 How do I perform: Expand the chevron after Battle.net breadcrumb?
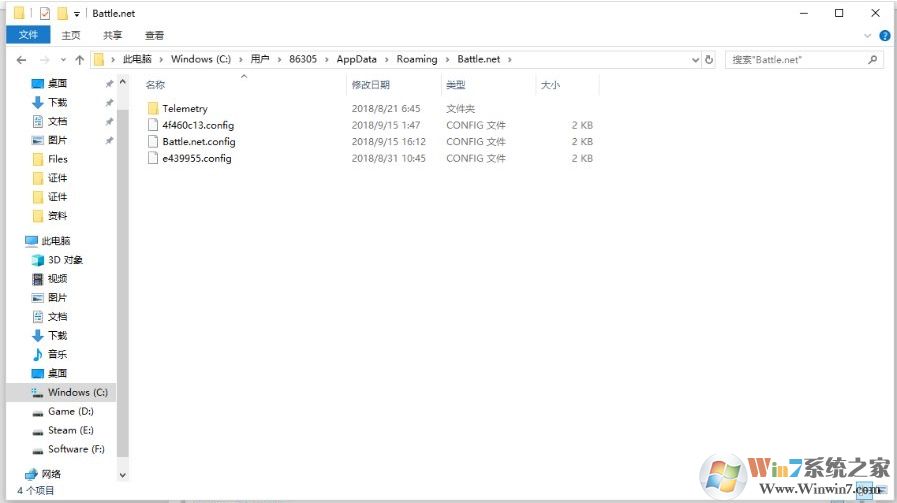tap(510, 60)
